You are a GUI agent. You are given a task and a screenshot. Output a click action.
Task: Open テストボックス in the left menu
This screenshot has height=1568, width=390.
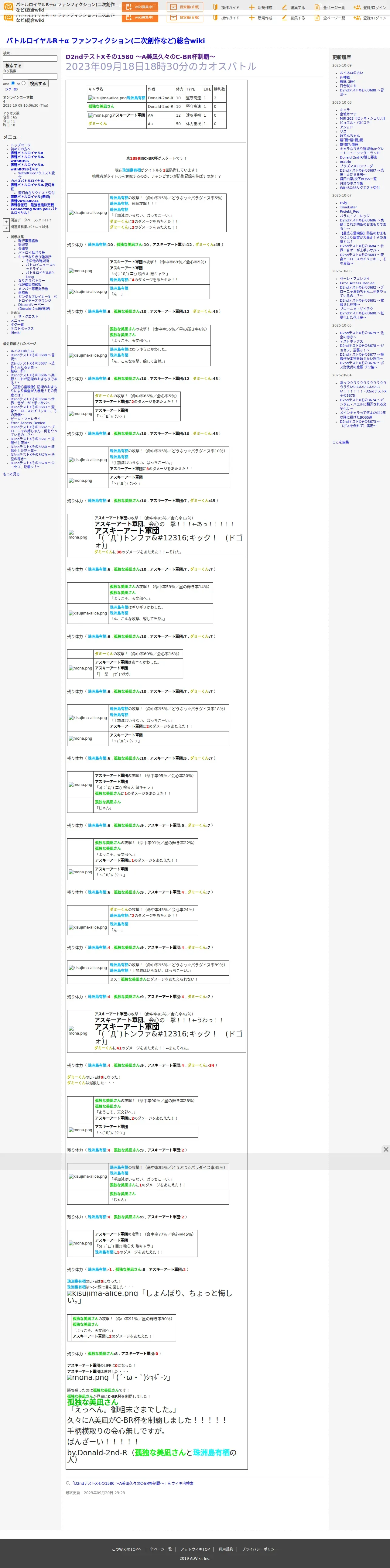[22, 329]
